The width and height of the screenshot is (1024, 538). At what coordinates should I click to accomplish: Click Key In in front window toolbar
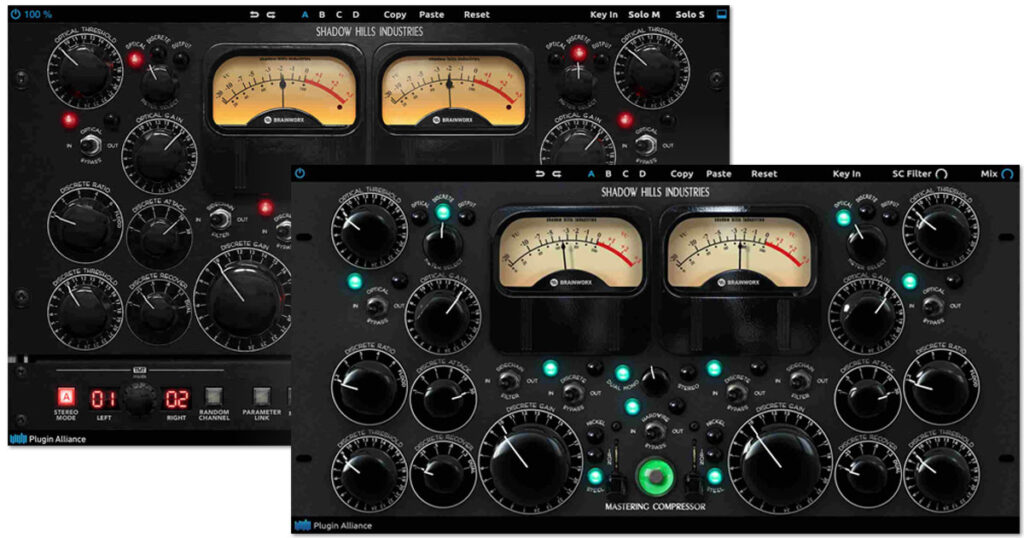(x=846, y=174)
